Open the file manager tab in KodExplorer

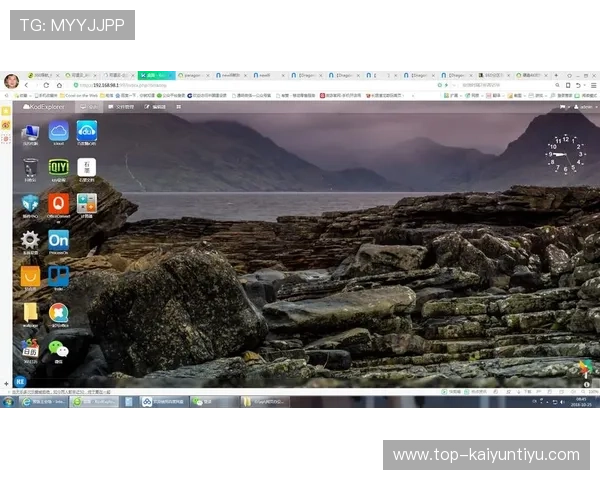pos(122,106)
